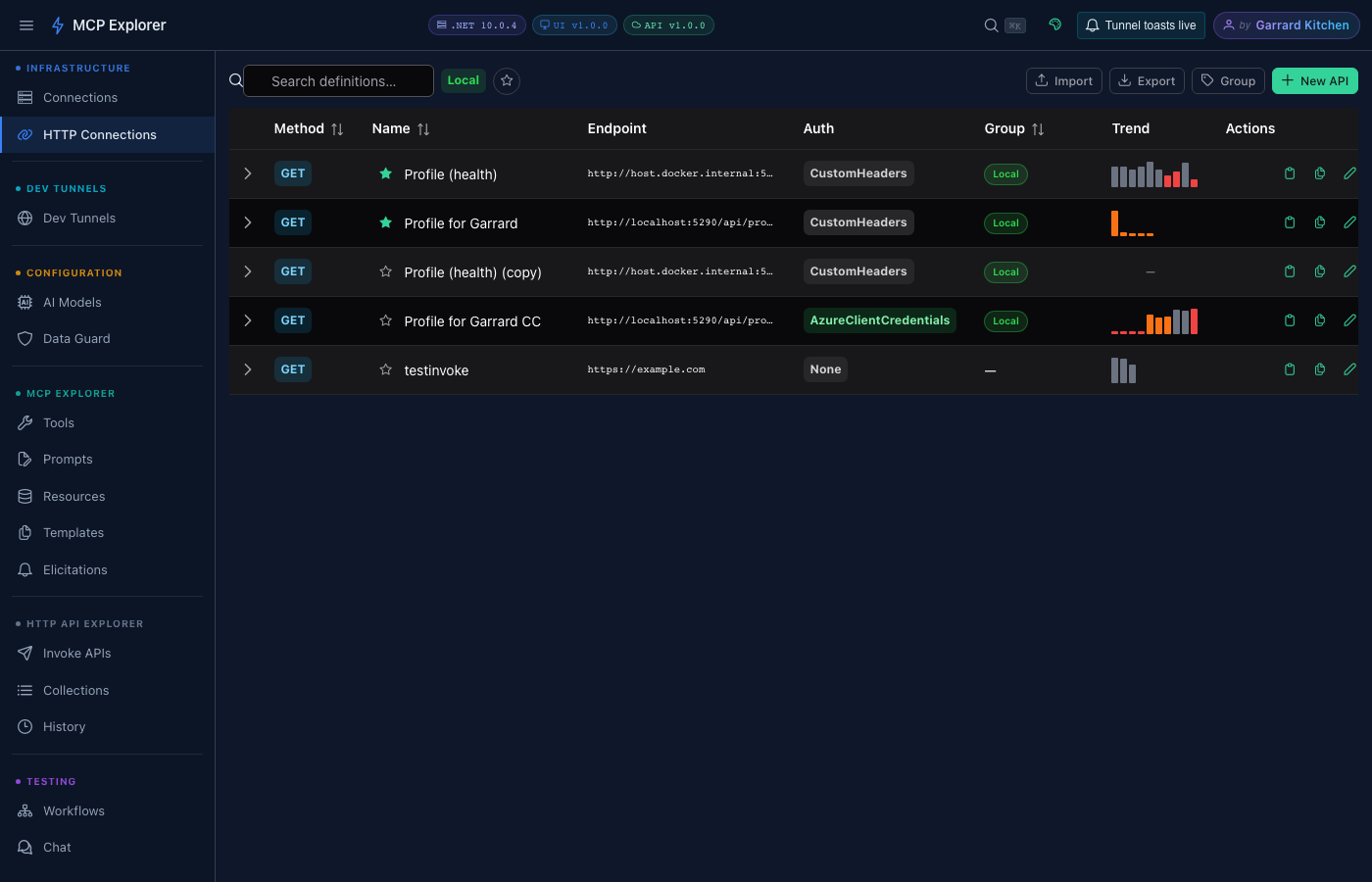This screenshot has height=882, width=1372.
Task: Click the search icon beside definitions field
Action: [236, 80]
